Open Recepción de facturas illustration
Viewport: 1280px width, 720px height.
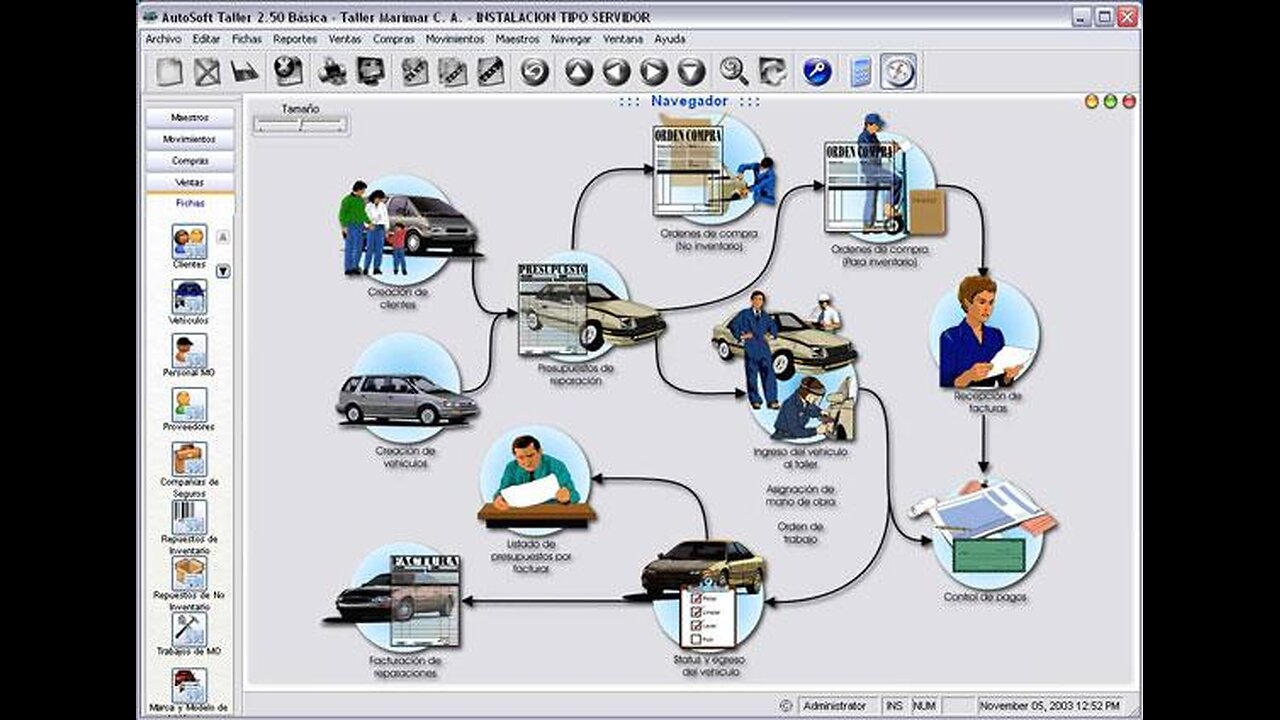(984, 333)
